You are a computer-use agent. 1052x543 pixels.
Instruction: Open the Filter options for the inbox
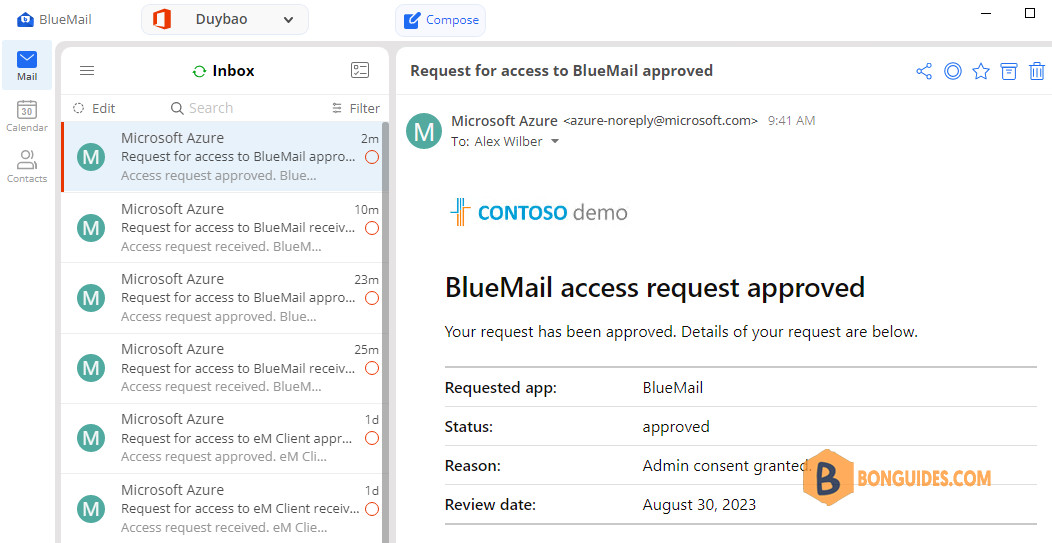356,108
